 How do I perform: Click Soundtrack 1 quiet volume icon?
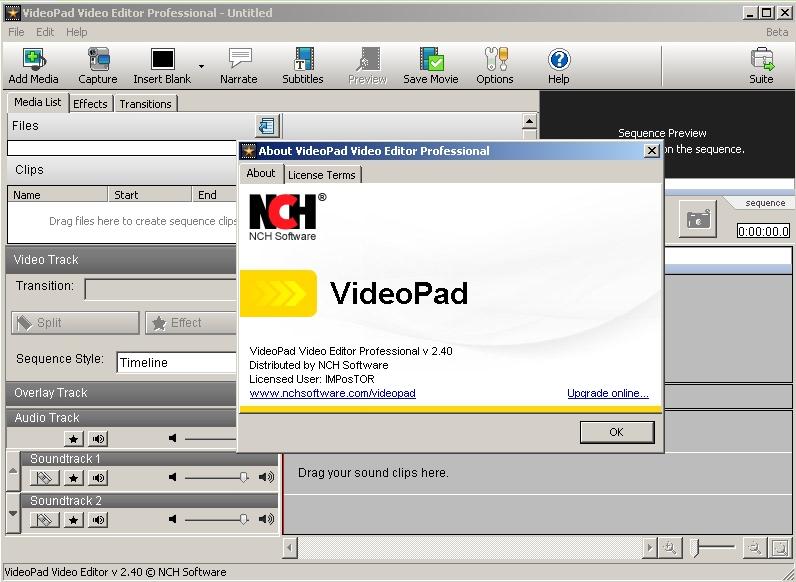tap(173, 477)
